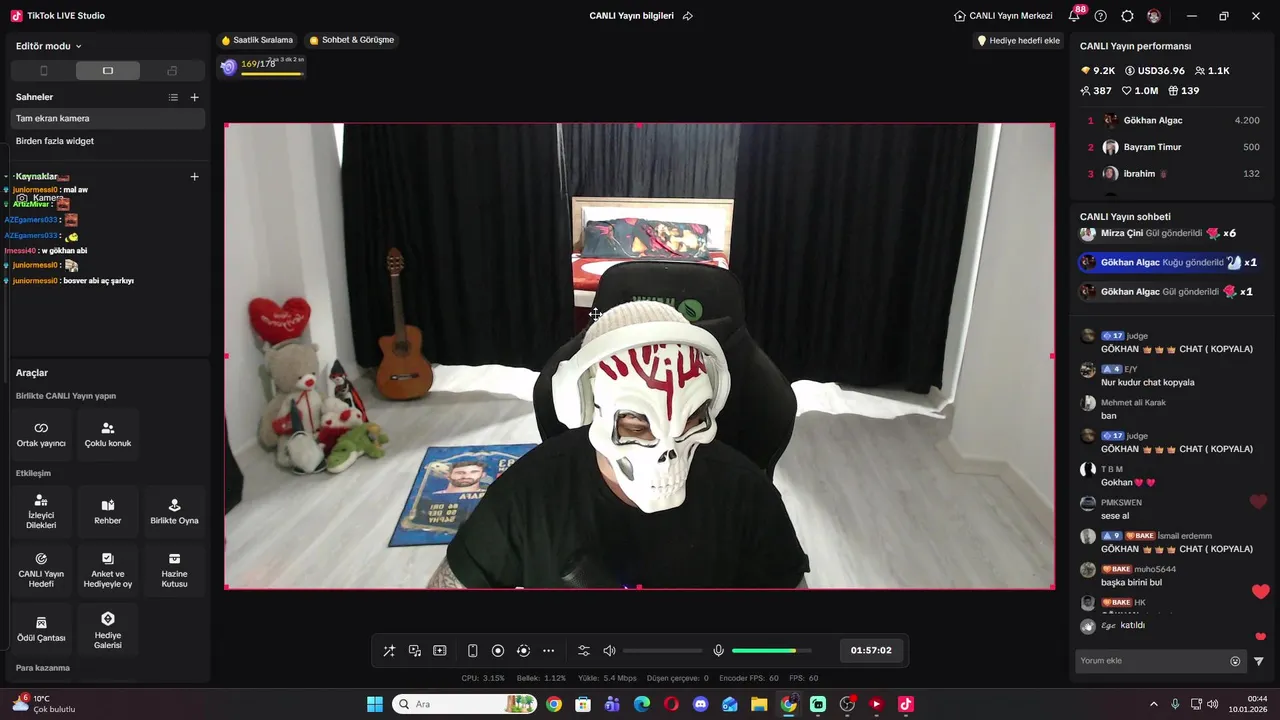Click the Windows taskbar search box
This screenshot has height=720, width=1280.
click(x=465, y=704)
